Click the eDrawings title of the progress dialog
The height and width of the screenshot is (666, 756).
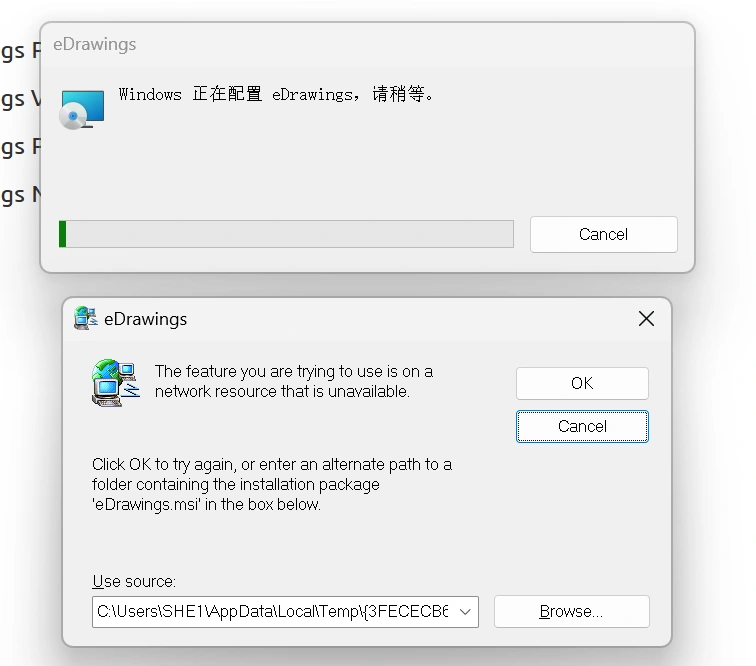pos(94,44)
